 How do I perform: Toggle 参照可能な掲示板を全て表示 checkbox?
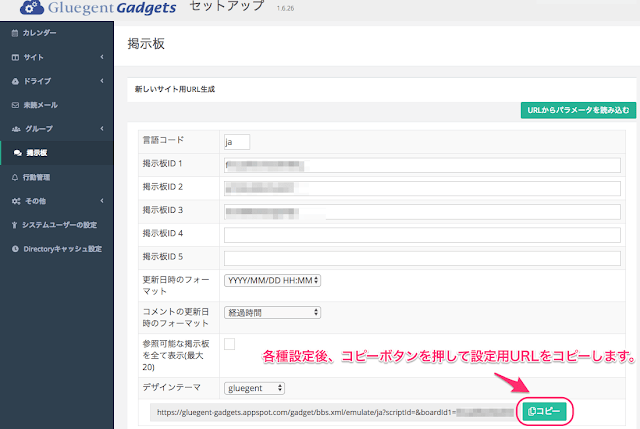tap(229, 344)
